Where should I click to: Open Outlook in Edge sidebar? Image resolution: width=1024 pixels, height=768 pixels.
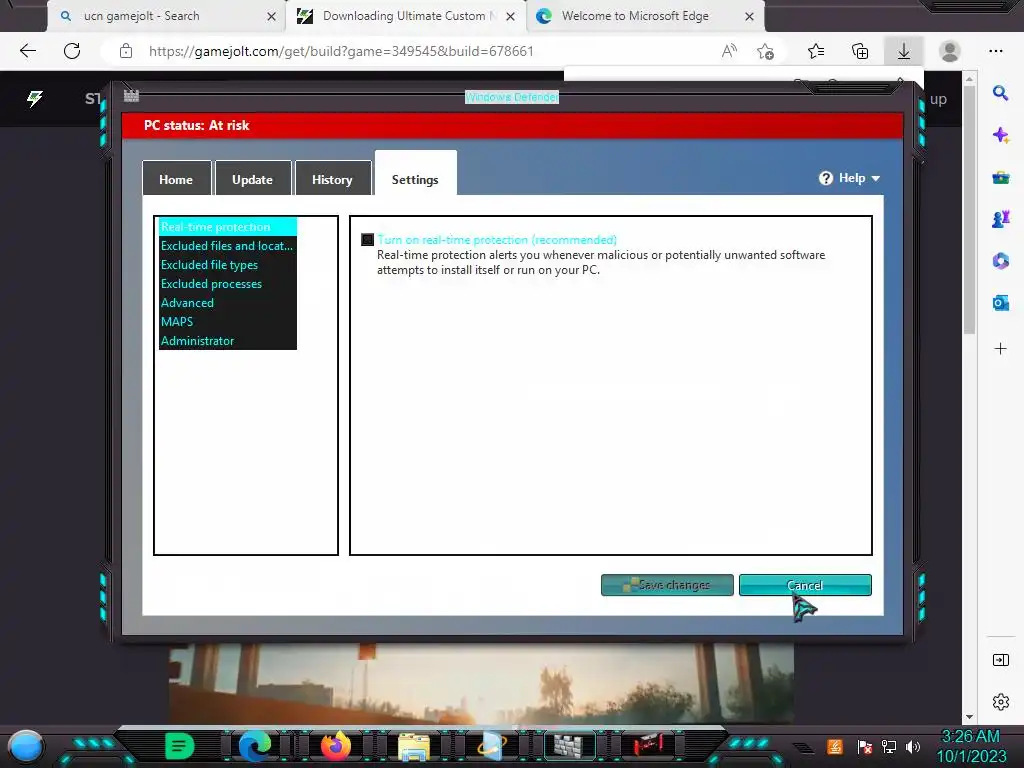coord(1000,303)
